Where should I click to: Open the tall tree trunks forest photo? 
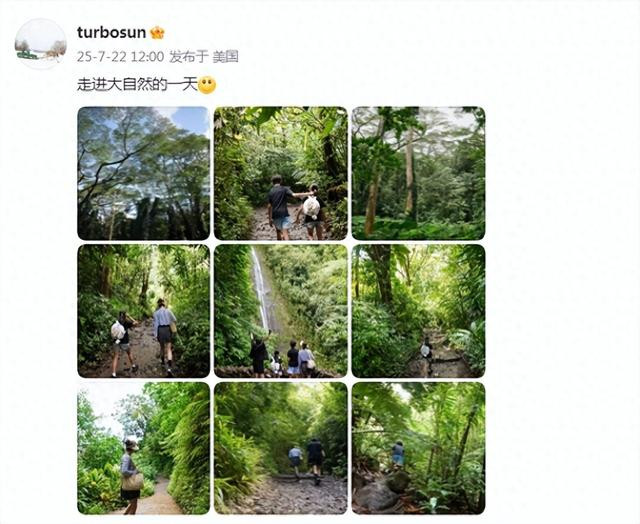coord(418,173)
